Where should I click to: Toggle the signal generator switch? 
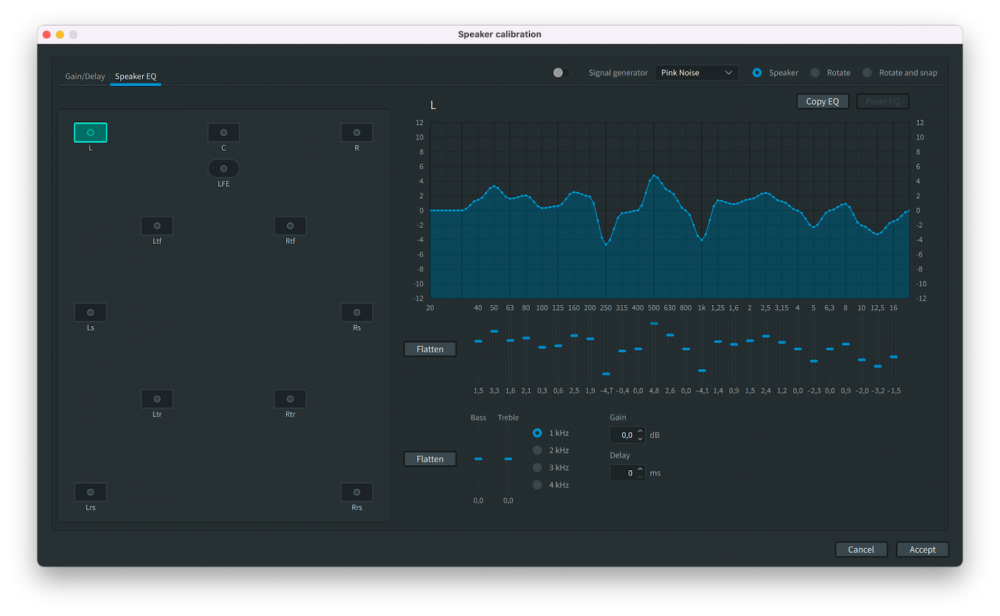tap(562, 73)
